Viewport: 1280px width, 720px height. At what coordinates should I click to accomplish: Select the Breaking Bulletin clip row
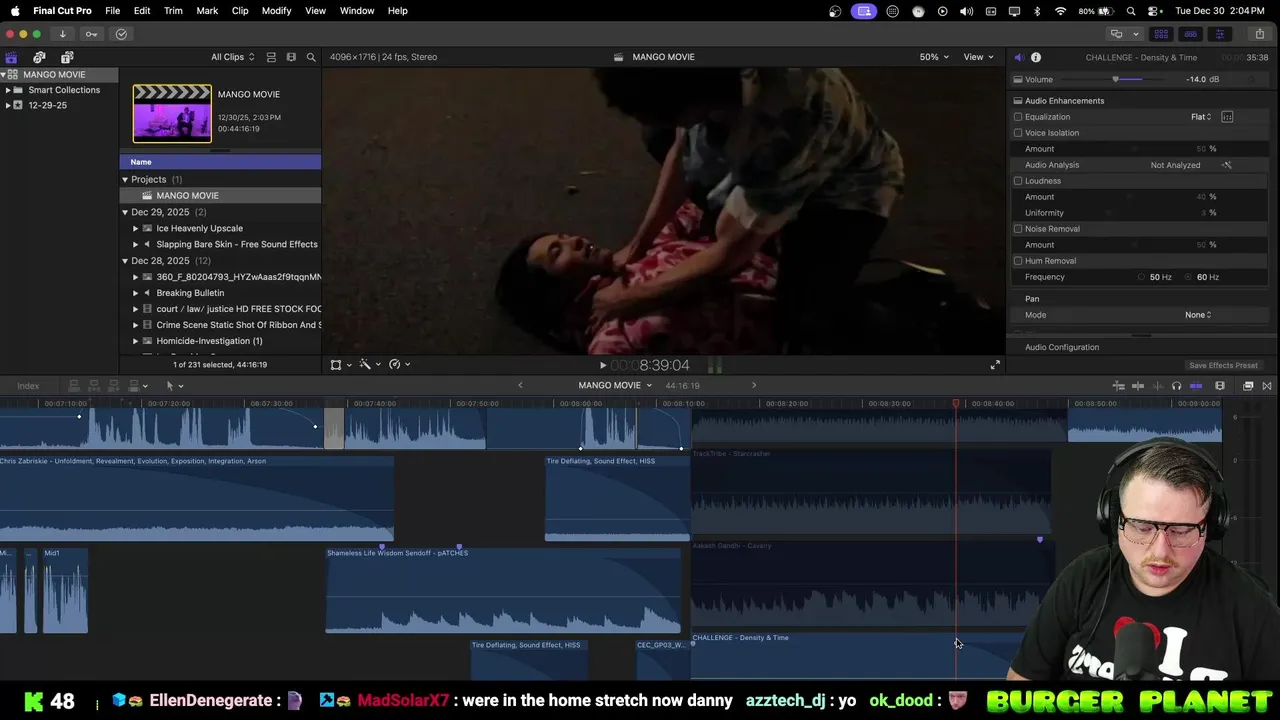[220, 293]
